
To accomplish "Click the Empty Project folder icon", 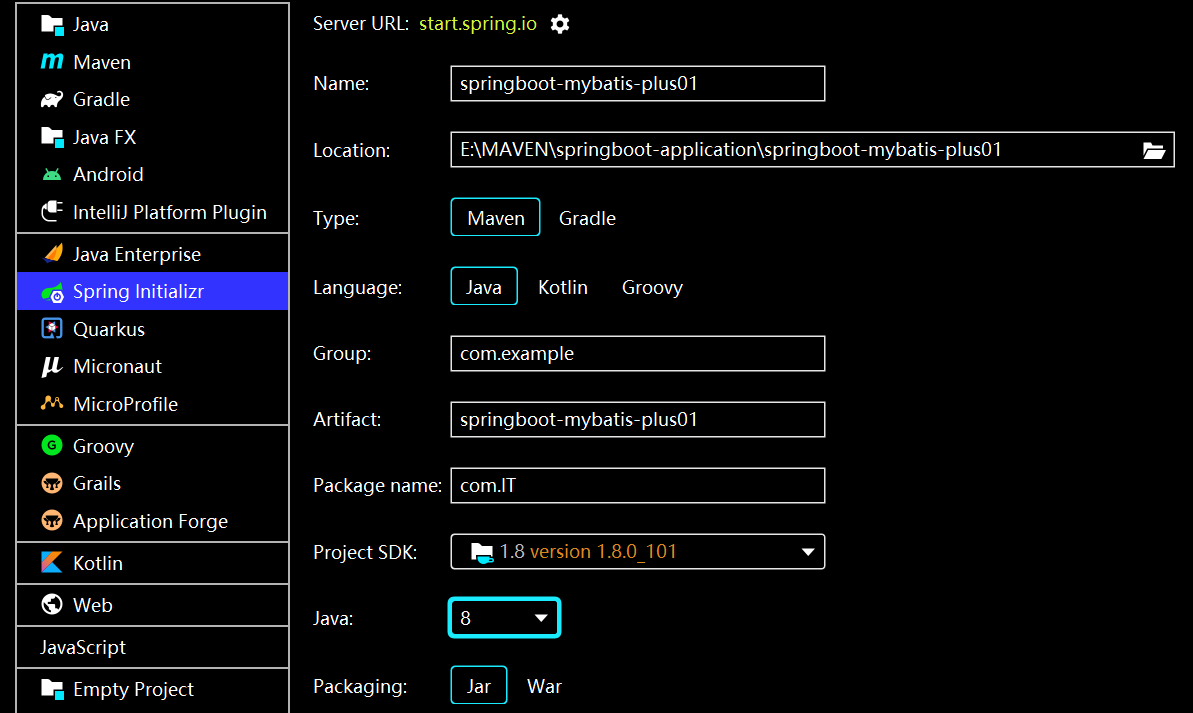I will pos(52,689).
